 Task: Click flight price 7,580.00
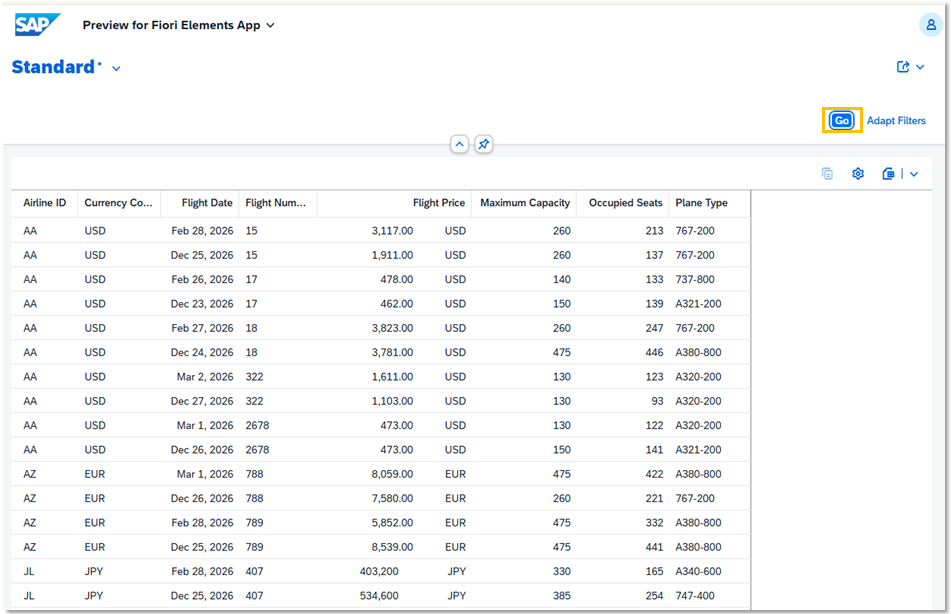tap(392, 498)
